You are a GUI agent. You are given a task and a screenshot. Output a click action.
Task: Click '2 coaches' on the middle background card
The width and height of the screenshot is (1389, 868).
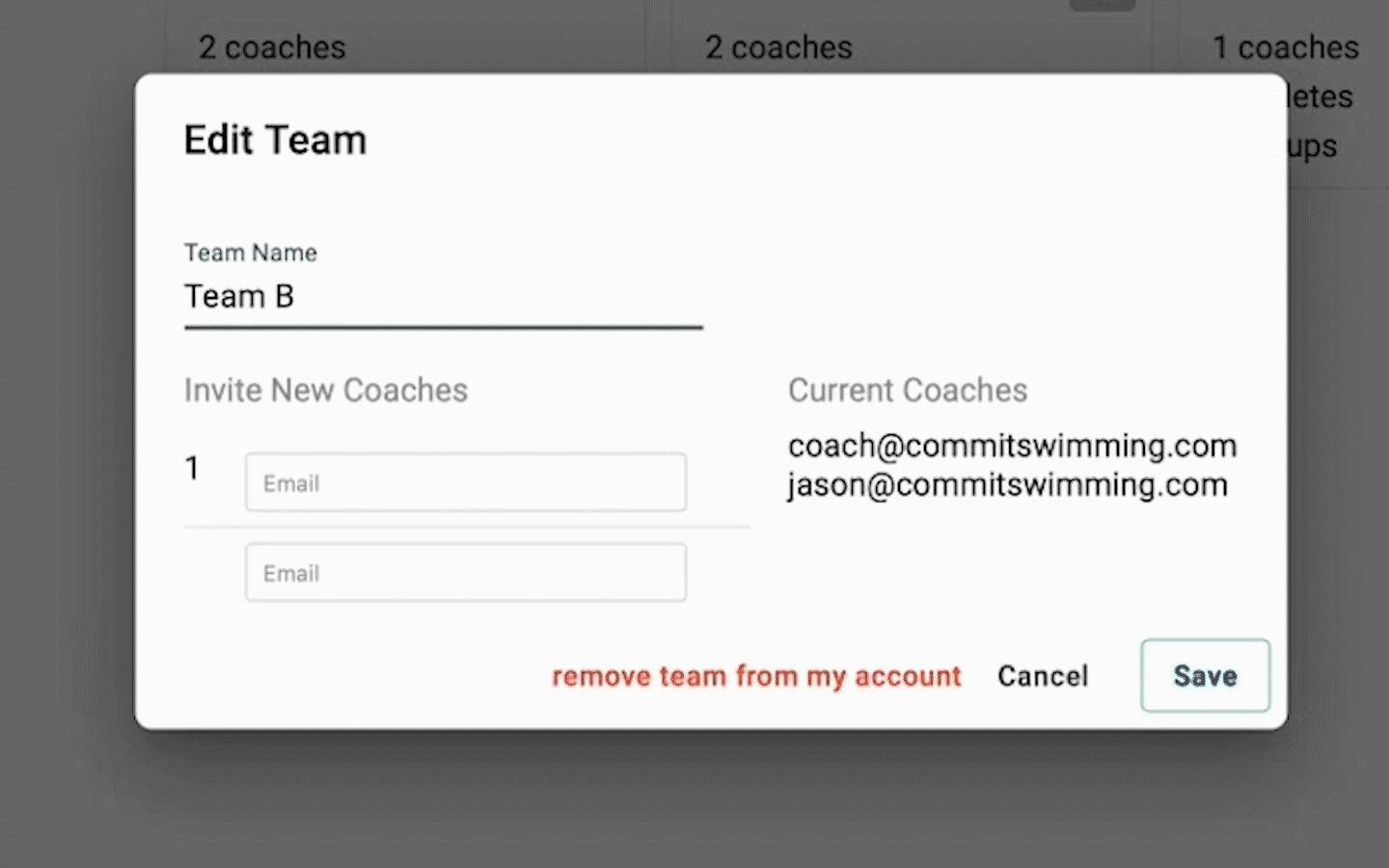[x=778, y=47]
